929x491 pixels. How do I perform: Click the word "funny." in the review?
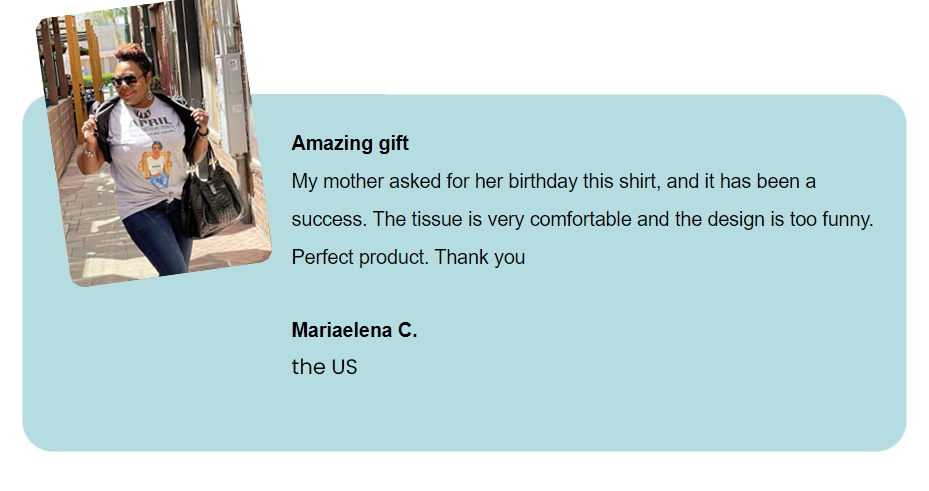pos(848,219)
